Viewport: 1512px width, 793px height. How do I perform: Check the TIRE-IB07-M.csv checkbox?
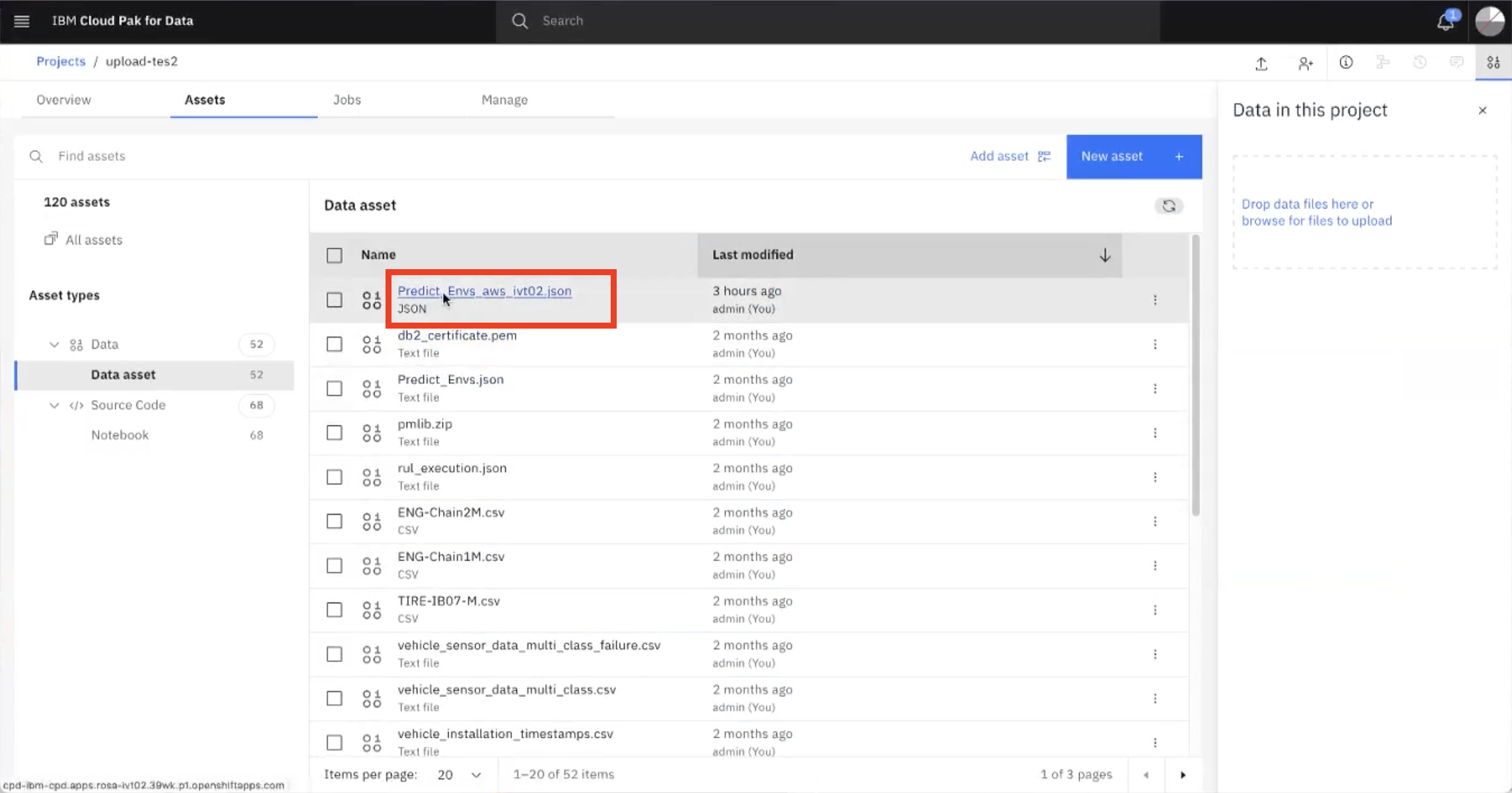[334, 610]
